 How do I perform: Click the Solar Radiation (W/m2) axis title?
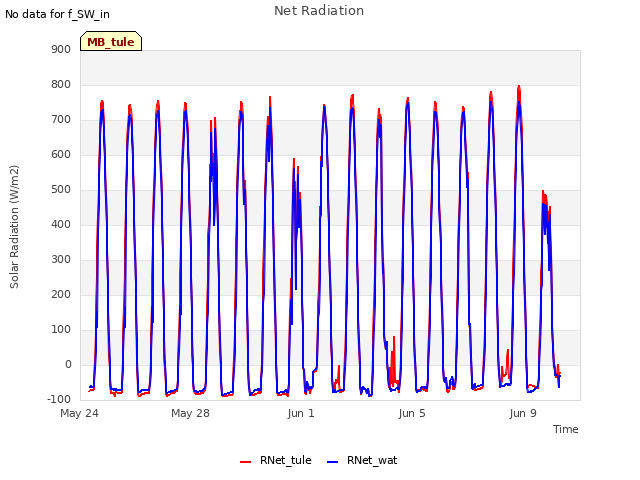14,227
